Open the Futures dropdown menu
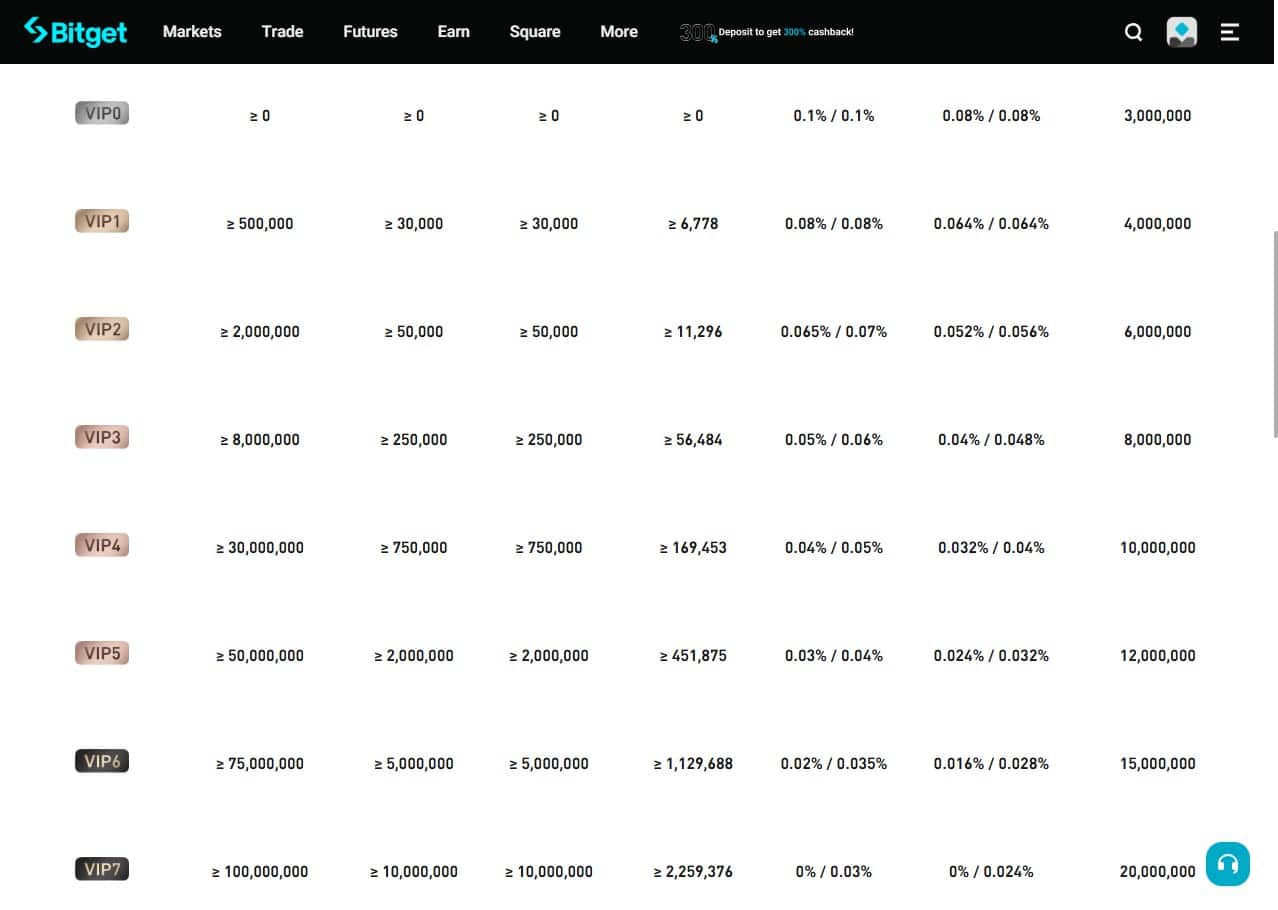The image size is (1278, 910). (370, 31)
